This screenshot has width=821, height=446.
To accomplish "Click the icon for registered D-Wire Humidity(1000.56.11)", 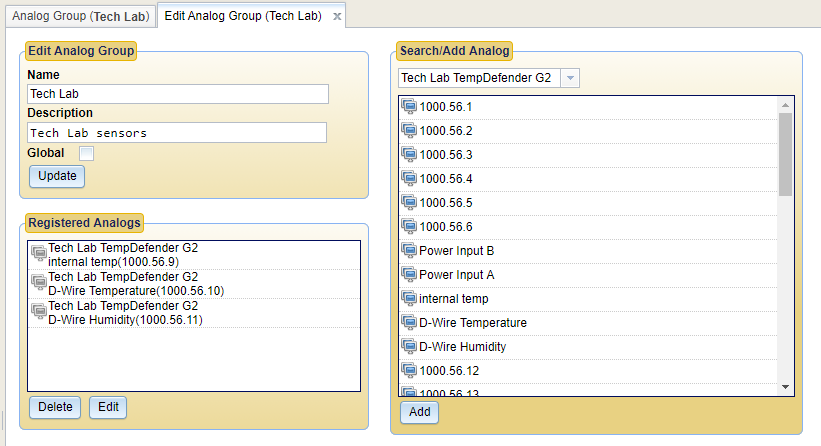I will pos(39,311).
